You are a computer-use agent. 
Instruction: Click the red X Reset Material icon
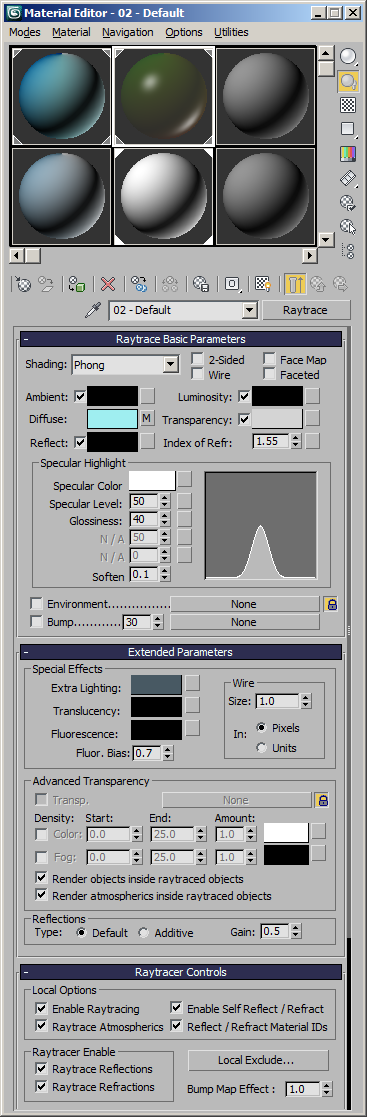[108, 284]
